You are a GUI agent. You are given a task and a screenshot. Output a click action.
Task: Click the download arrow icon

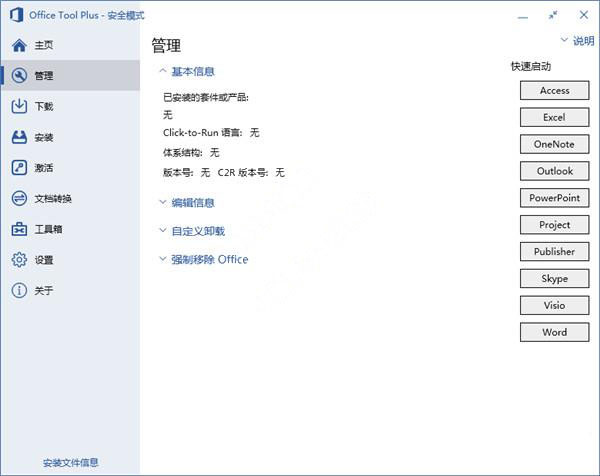pos(18,106)
